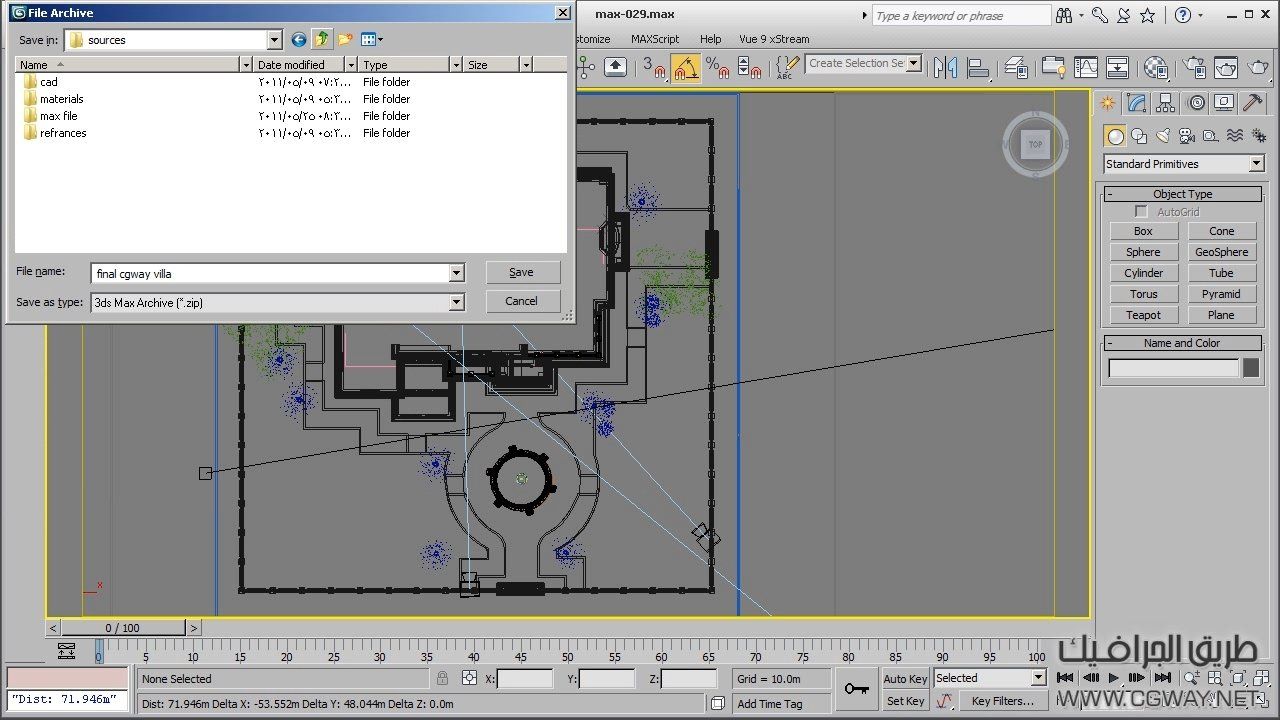Toggle Auto Key animation mode

click(905, 679)
